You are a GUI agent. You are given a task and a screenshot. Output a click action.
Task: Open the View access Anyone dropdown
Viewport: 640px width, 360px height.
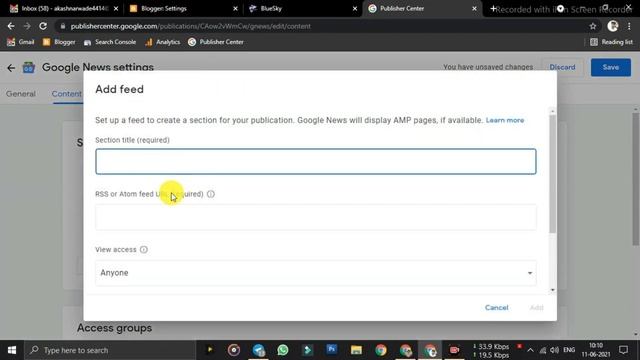(316, 273)
